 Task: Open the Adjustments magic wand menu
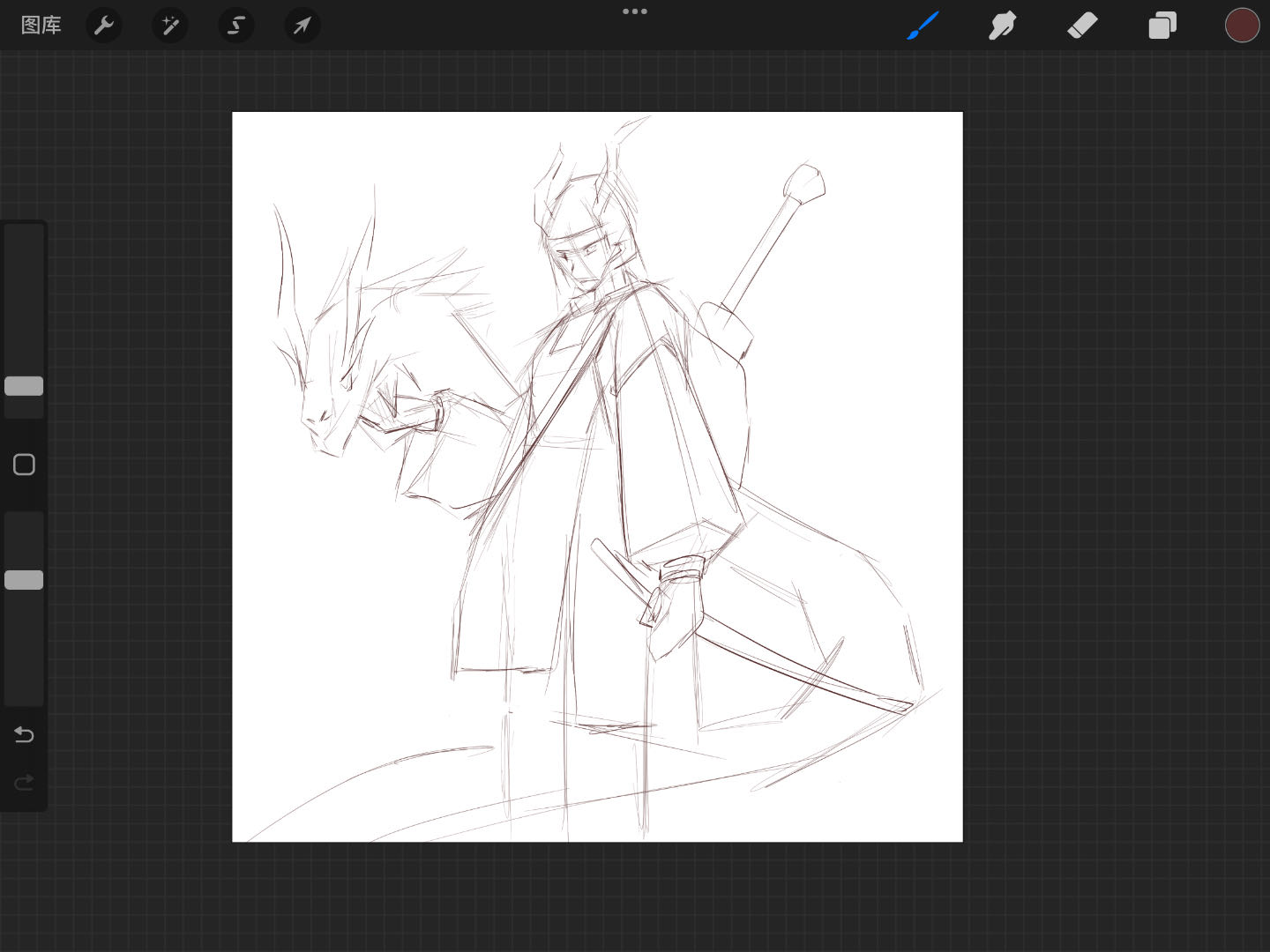pos(170,26)
